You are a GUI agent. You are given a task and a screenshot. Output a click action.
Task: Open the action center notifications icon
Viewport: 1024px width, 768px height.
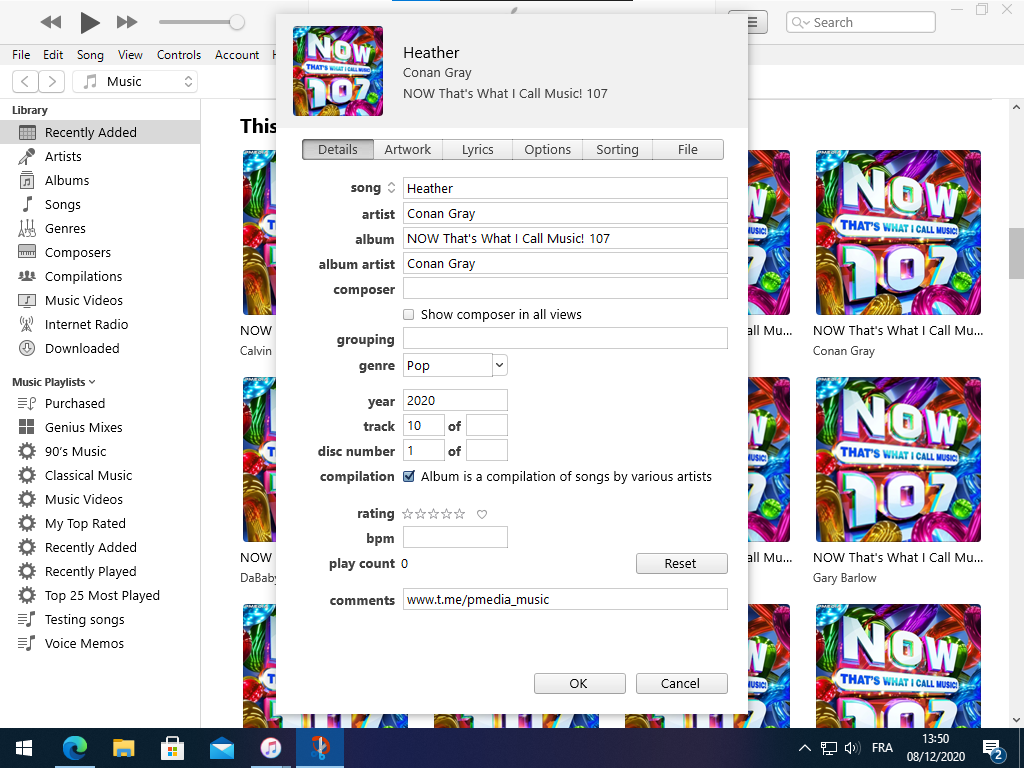[x=993, y=749]
